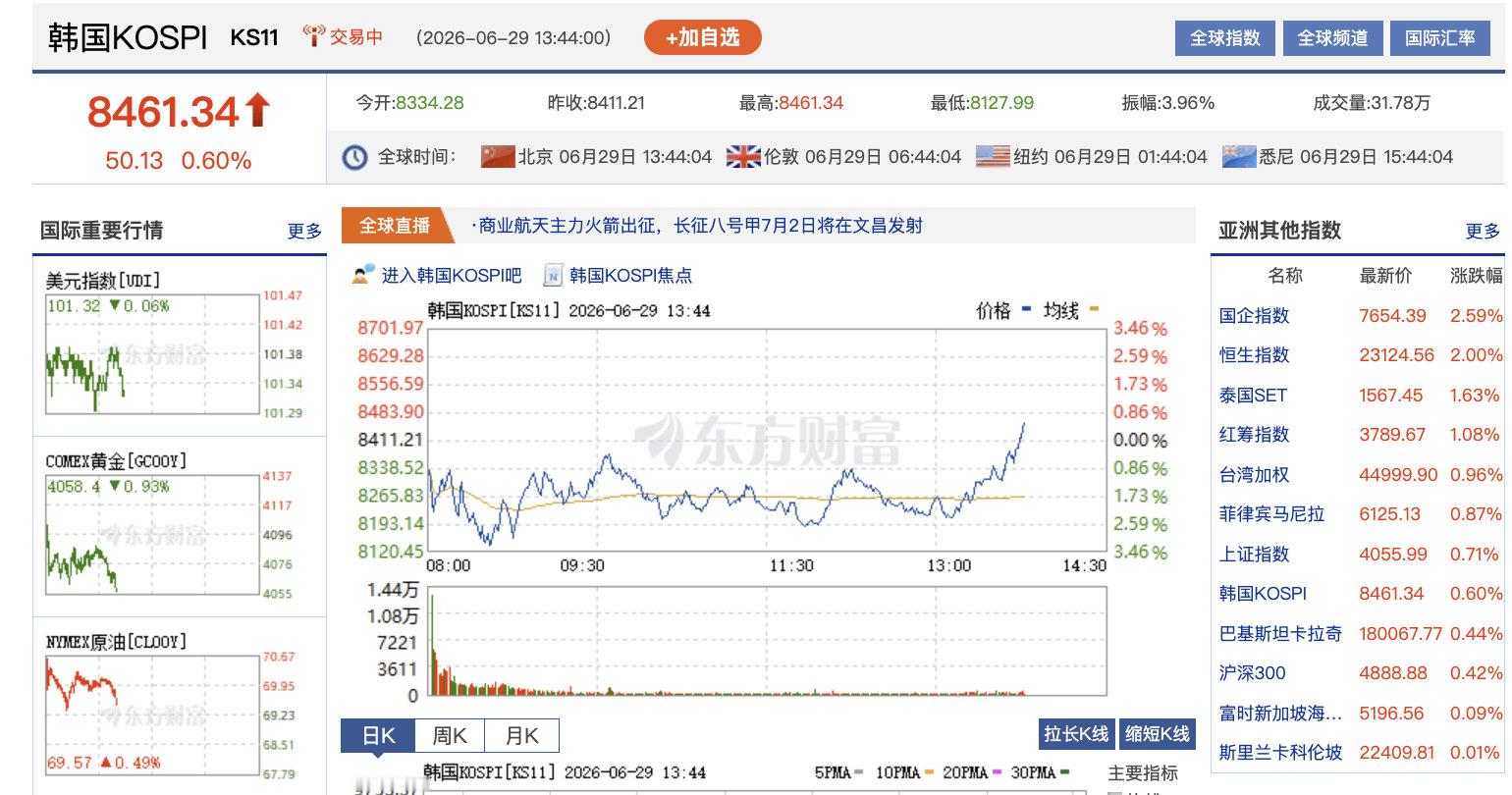1512x795 pixels.
Task: Open the 菲律宾马尼拉 index link
Action: coord(1271,514)
